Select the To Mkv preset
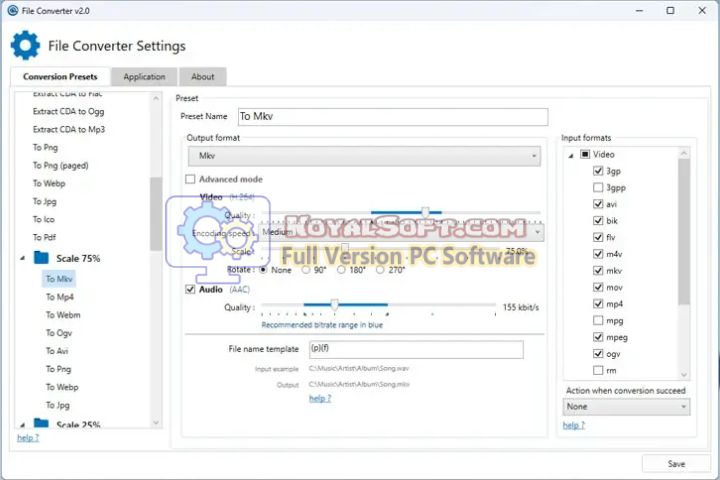 click(59, 279)
